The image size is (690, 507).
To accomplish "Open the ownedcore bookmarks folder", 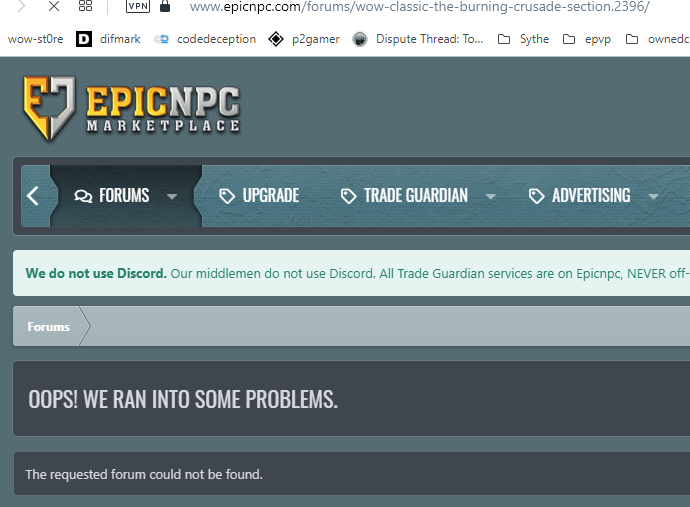I will [x=668, y=39].
